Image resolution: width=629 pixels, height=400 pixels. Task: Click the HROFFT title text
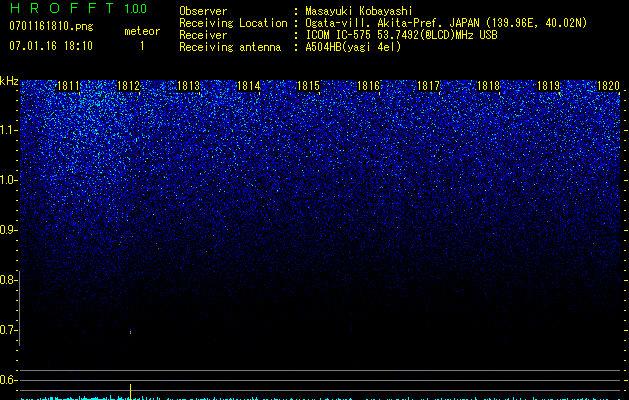tap(62, 8)
